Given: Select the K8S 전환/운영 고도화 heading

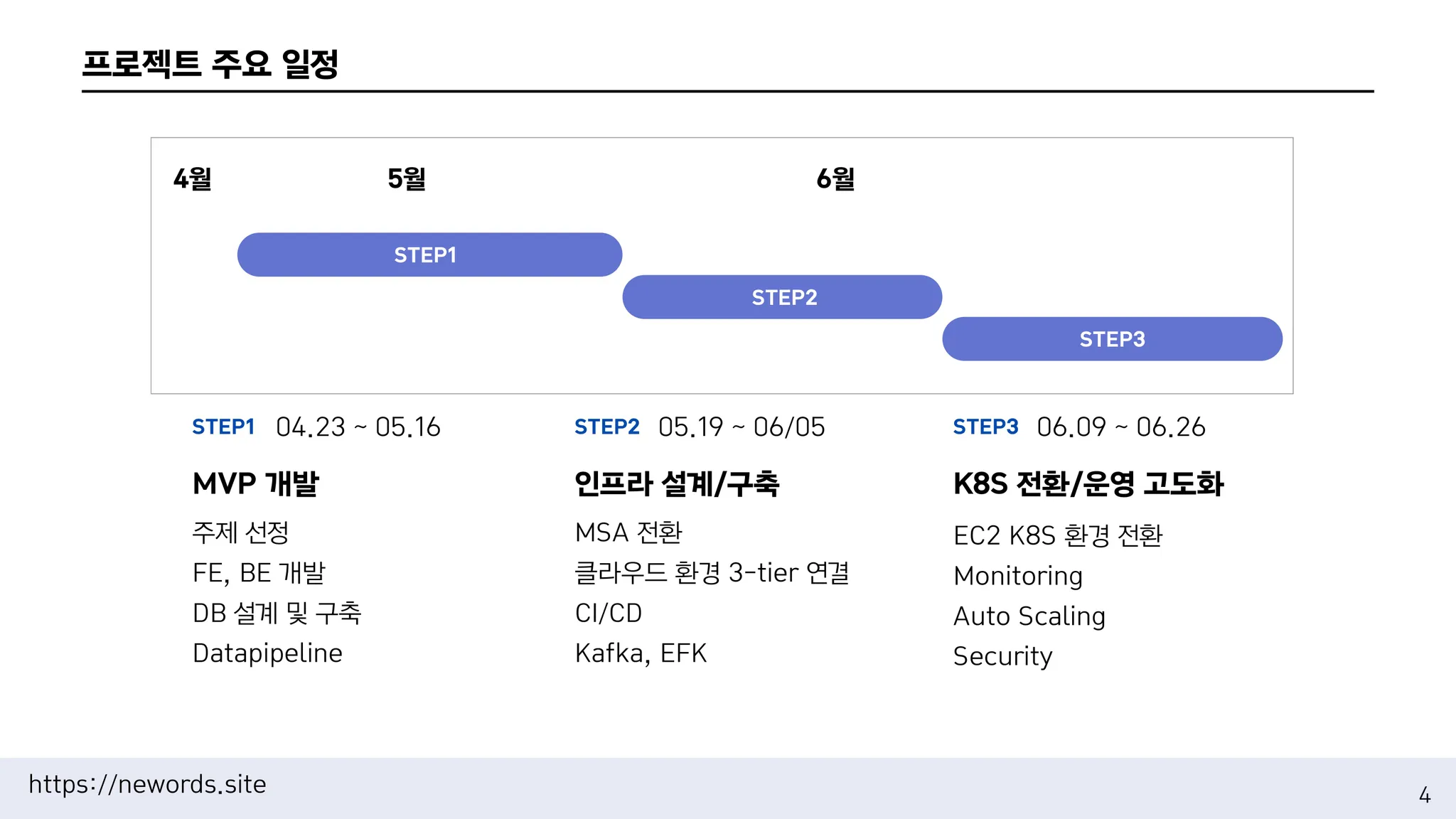Looking at the screenshot, I should 1088,484.
